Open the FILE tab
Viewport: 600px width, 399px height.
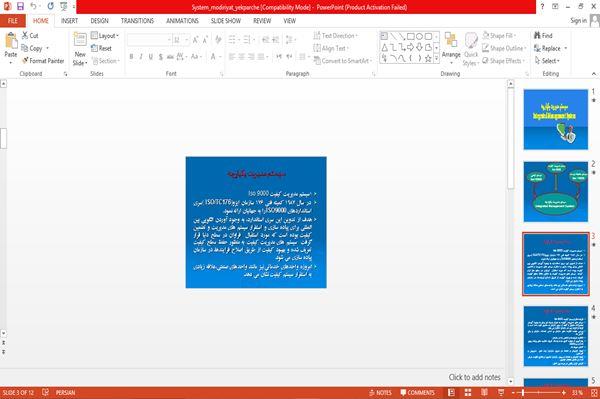coord(13,21)
